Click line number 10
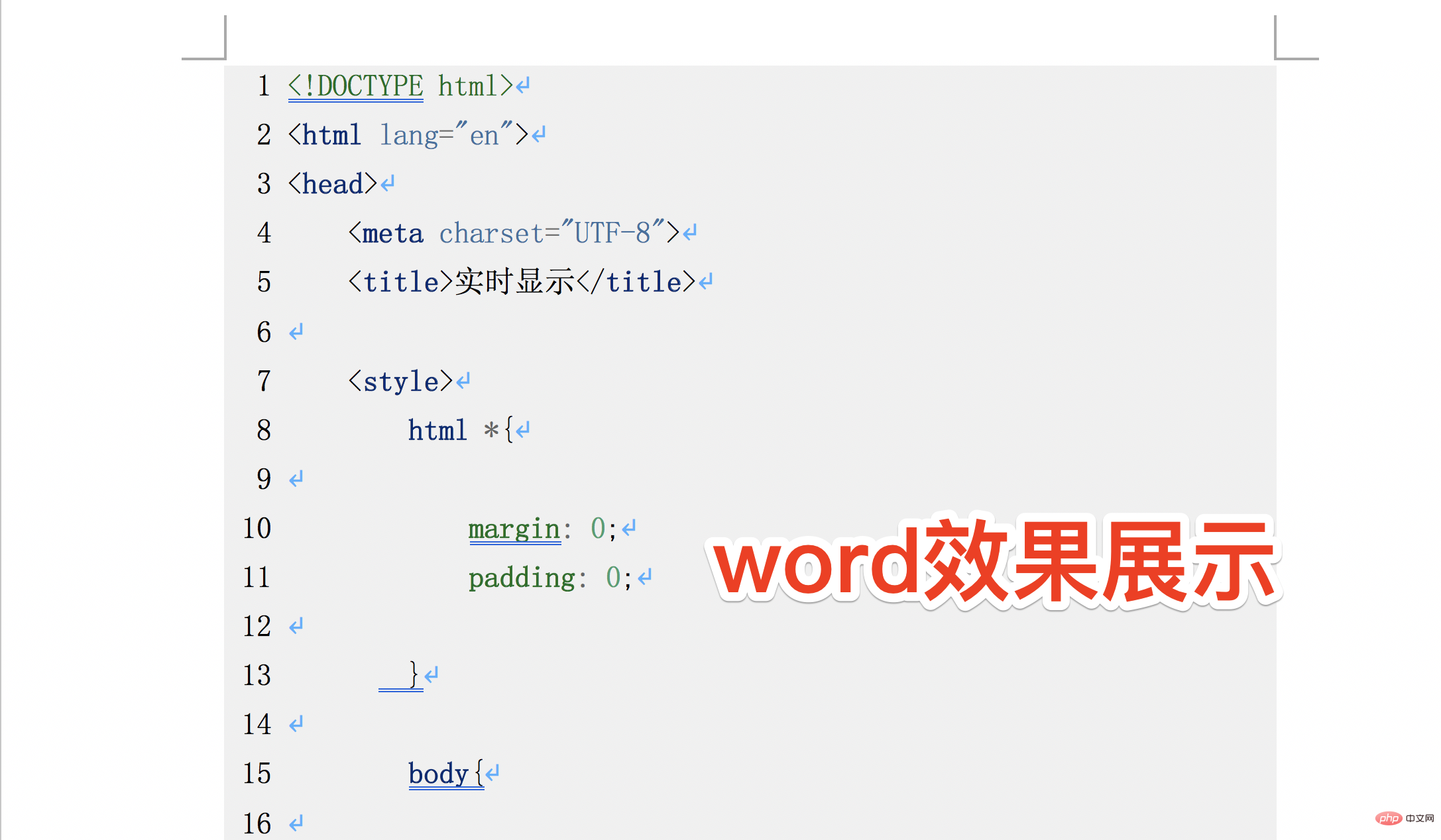The height and width of the screenshot is (840, 1441). tap(257, 529)
